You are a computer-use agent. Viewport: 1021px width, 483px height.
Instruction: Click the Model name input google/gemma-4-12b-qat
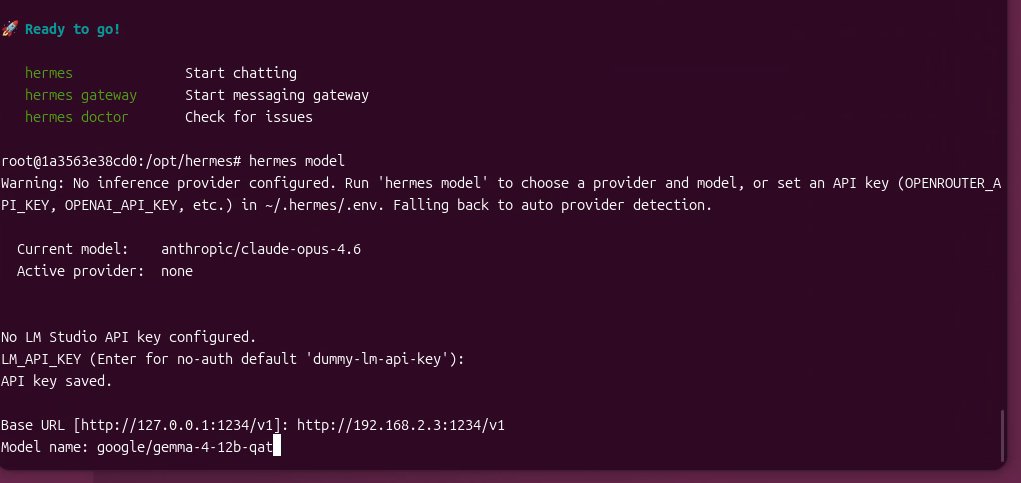tap(185, 448)
